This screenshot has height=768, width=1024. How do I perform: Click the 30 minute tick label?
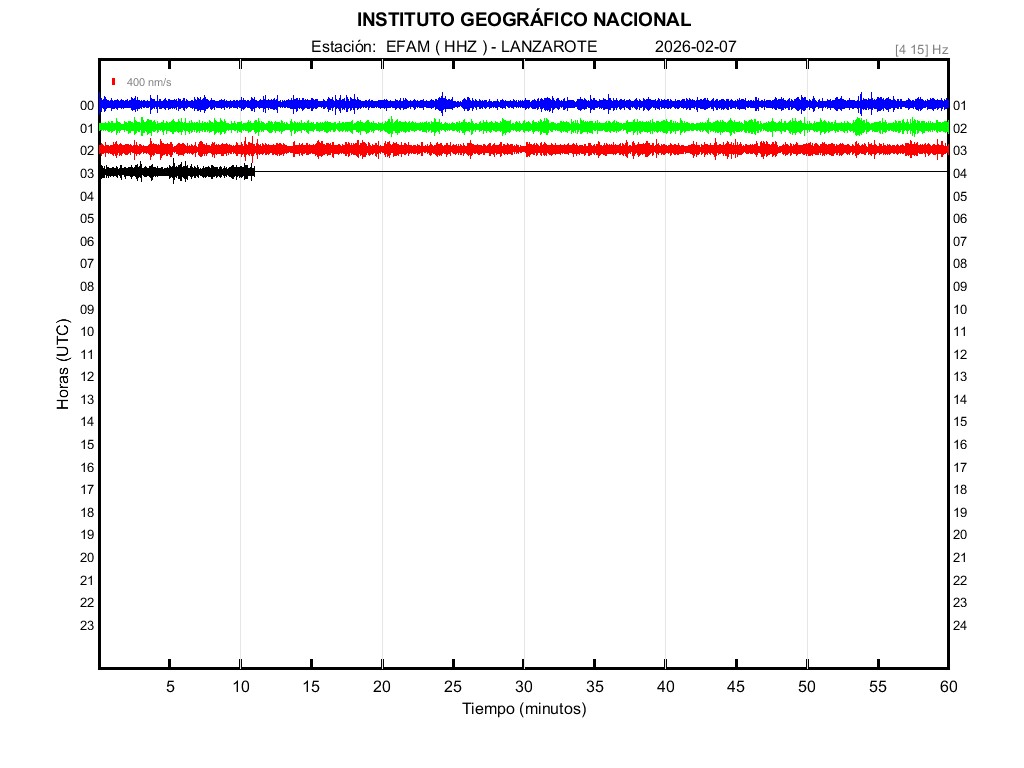click(523, 686)
